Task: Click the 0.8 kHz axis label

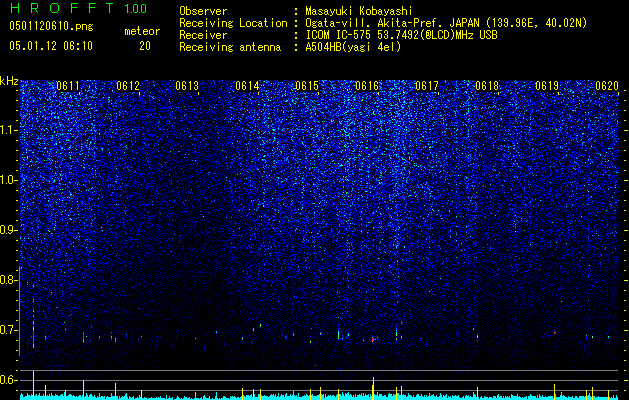Action: point(9,280)
